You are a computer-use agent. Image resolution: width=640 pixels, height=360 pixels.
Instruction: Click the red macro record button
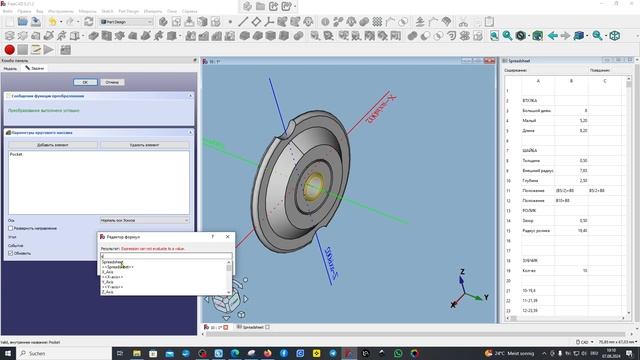coord(9,50)
